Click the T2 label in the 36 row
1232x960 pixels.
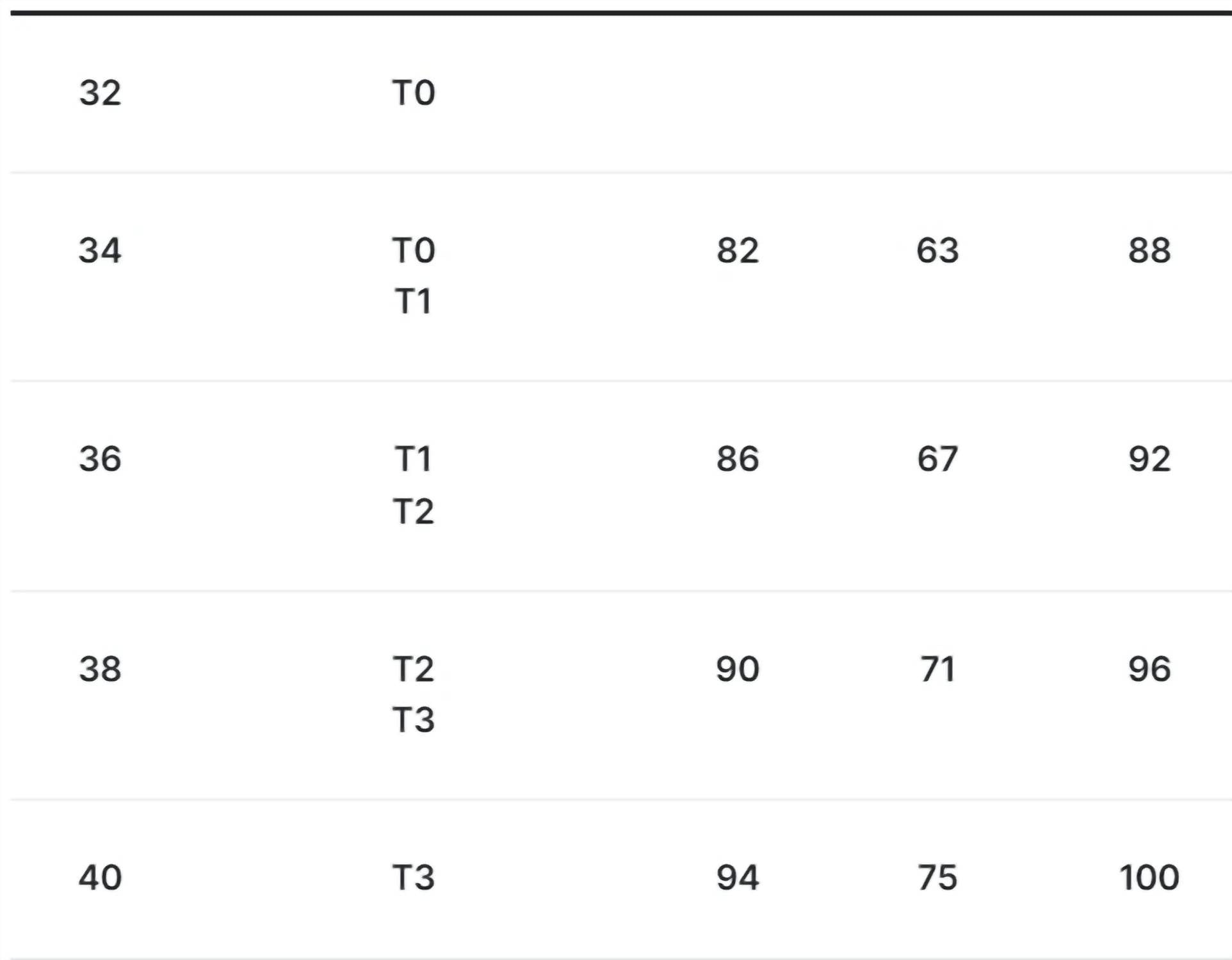(414, 511)
